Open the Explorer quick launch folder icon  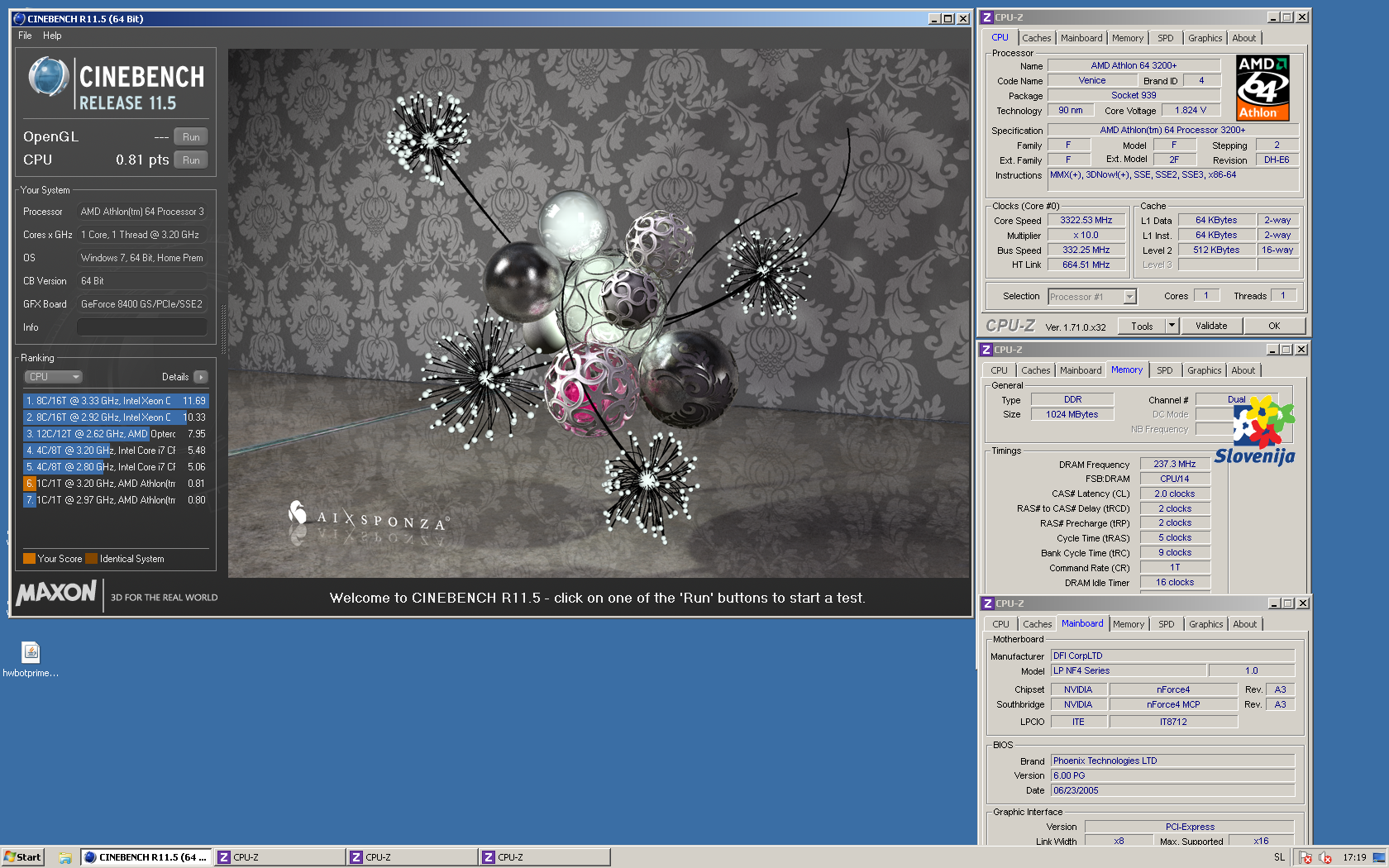click(x=64, y=858)
